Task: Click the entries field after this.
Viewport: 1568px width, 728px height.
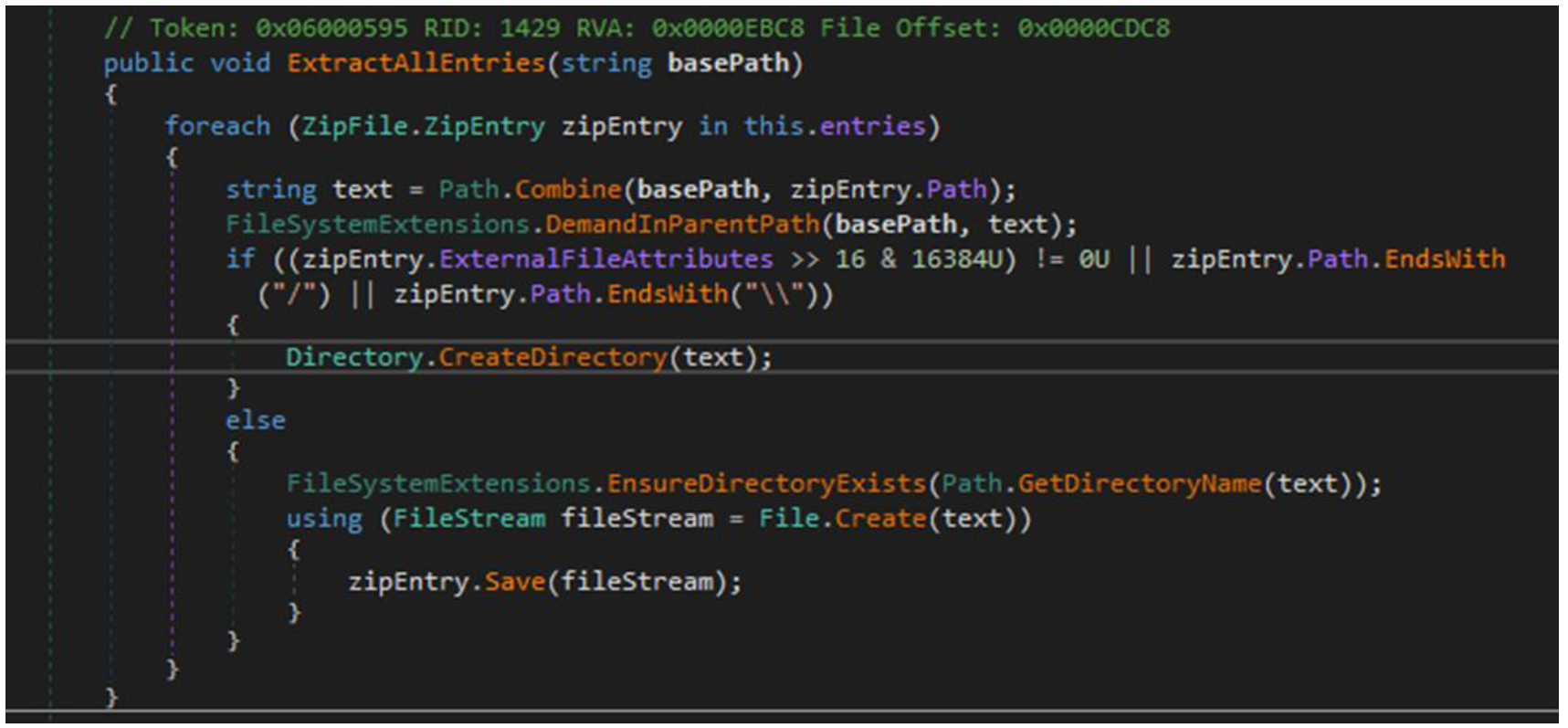Action: pyautogui.click(x=872, y=126)
